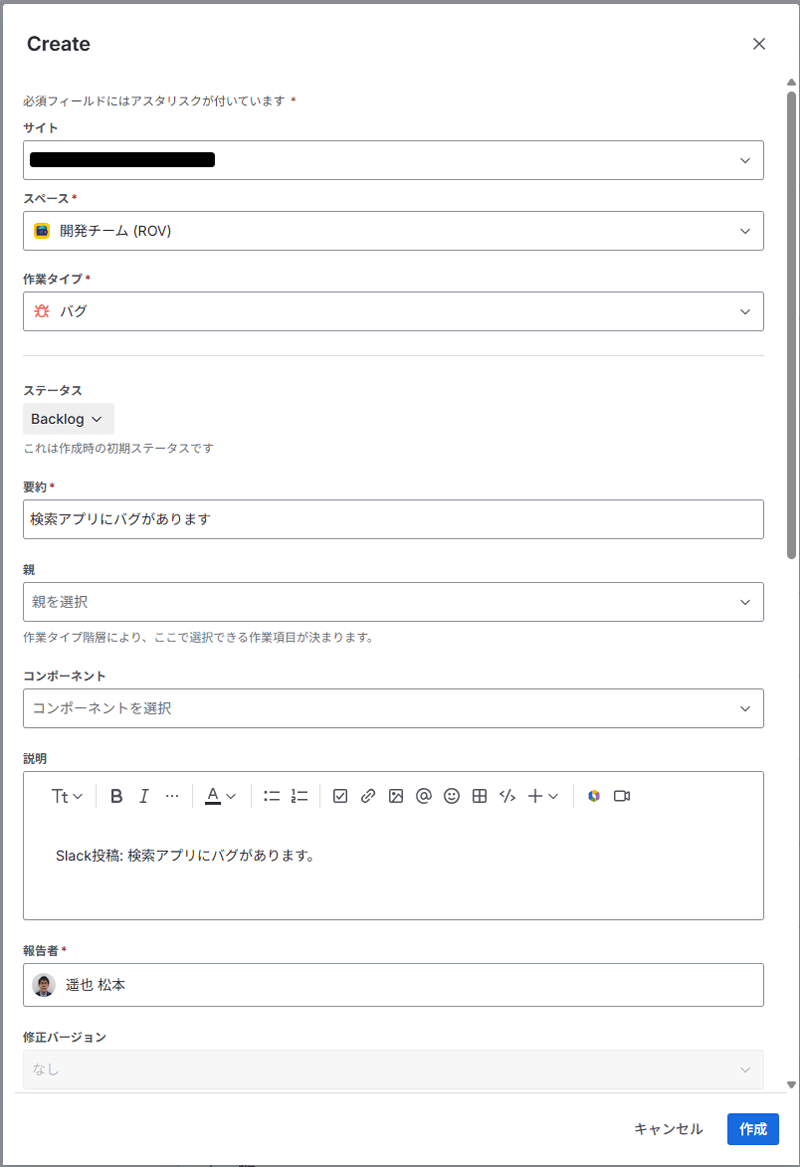
Task: Insert a table into the description
Action: point(479,795)
